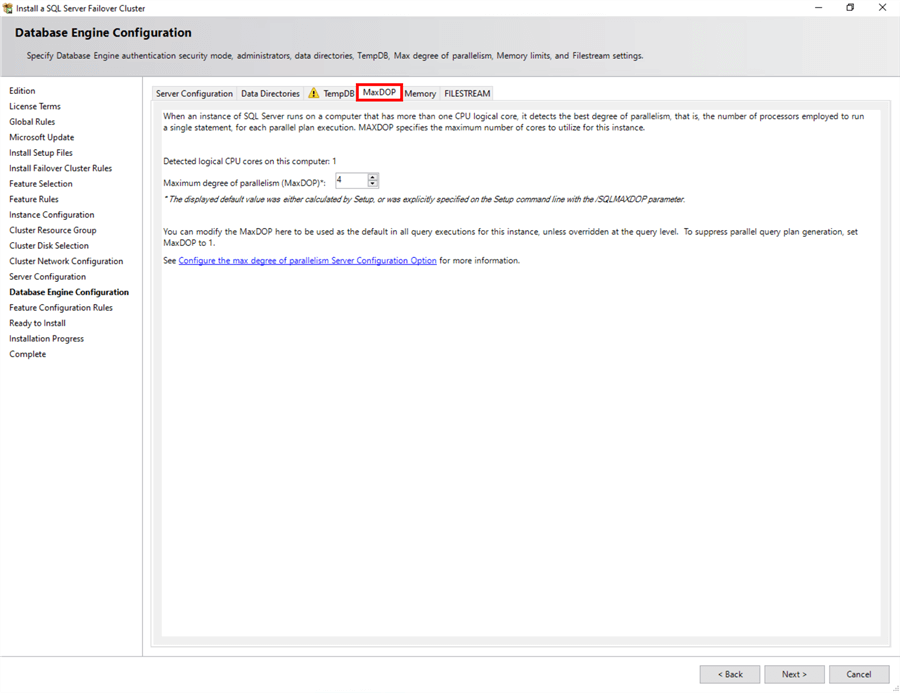Cancel the setup wizard
The image size is (900, 693).
coord(859,674)
